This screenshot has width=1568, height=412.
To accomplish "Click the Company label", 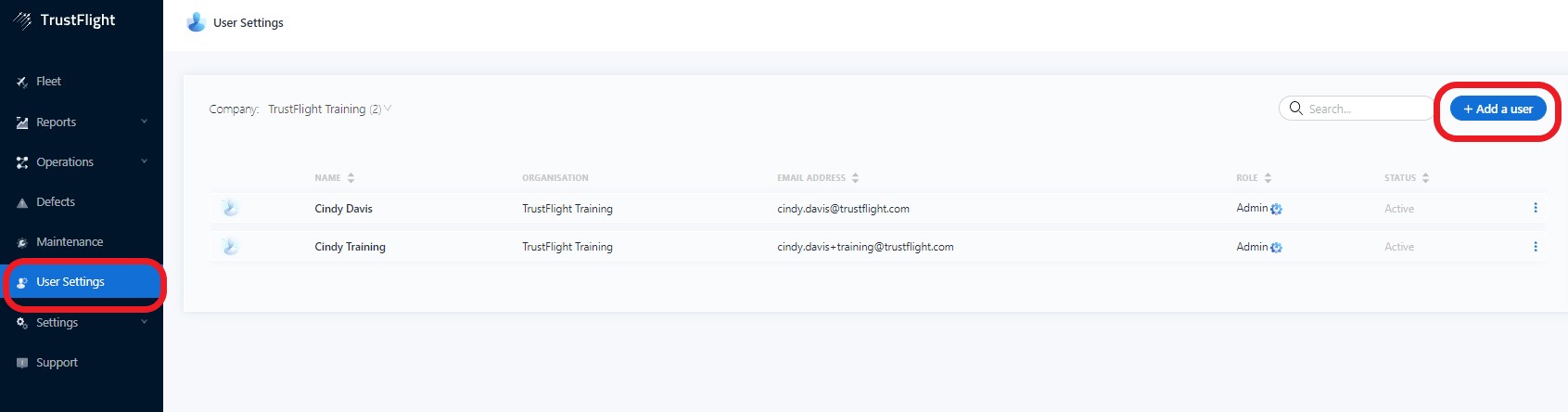I will tap(234, 109).
